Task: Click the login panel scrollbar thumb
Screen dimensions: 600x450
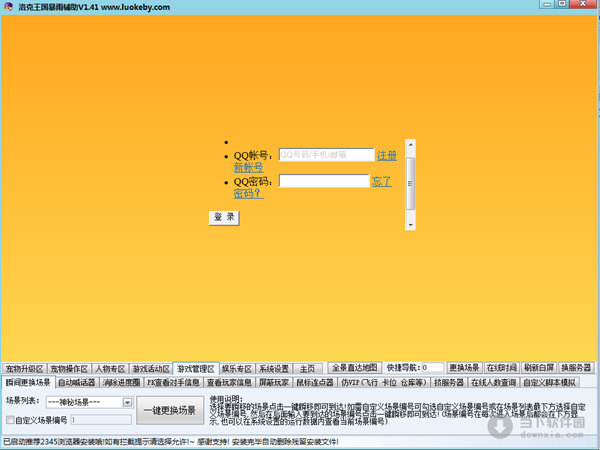Action: point(410,183)
